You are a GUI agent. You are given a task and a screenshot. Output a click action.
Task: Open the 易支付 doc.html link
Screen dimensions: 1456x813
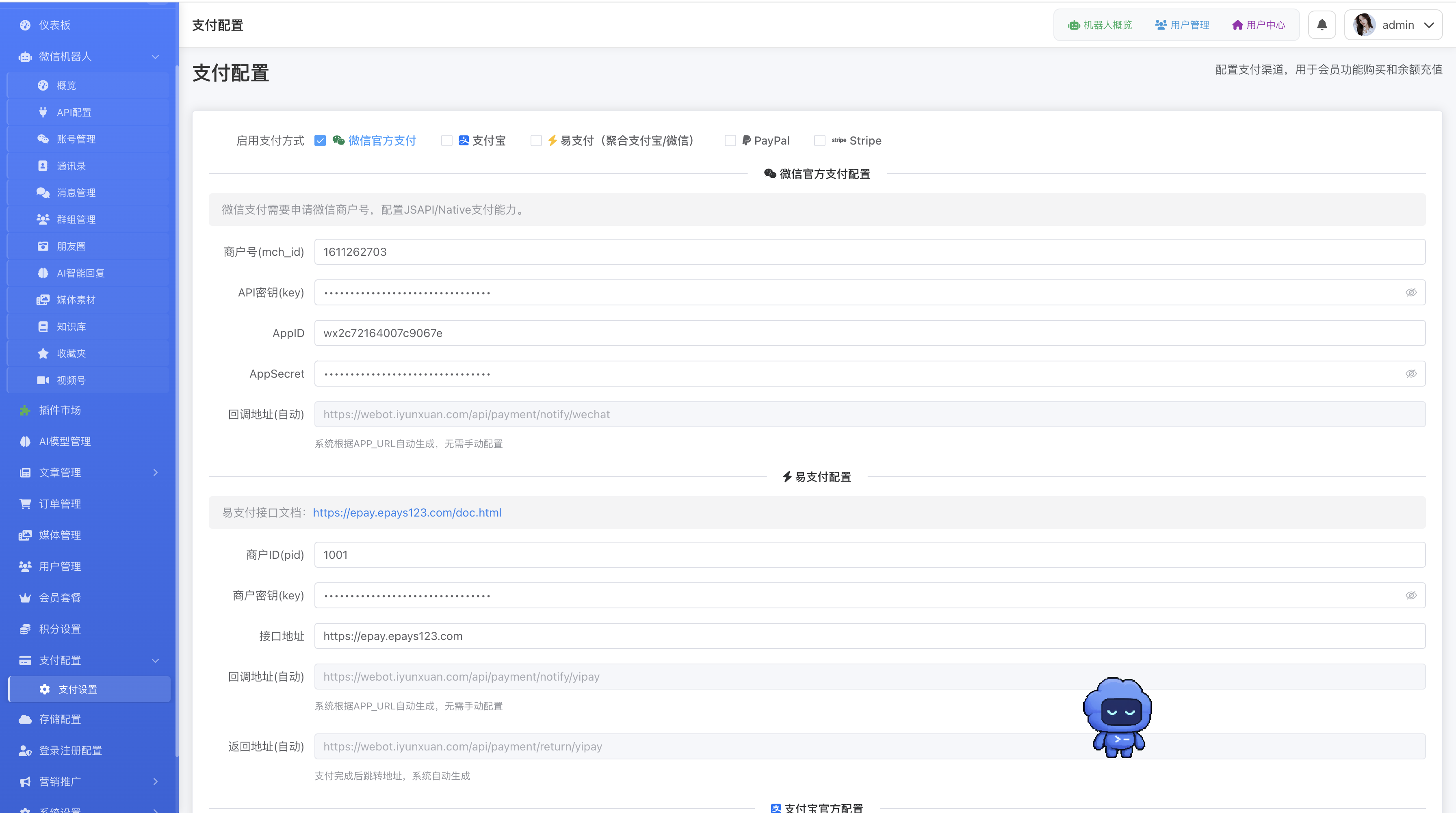tap(407, 512)
